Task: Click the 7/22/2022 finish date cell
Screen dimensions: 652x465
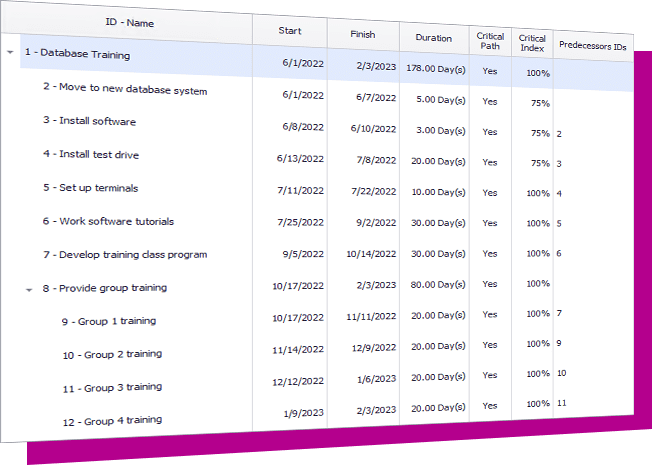Action: pos(373,191)
